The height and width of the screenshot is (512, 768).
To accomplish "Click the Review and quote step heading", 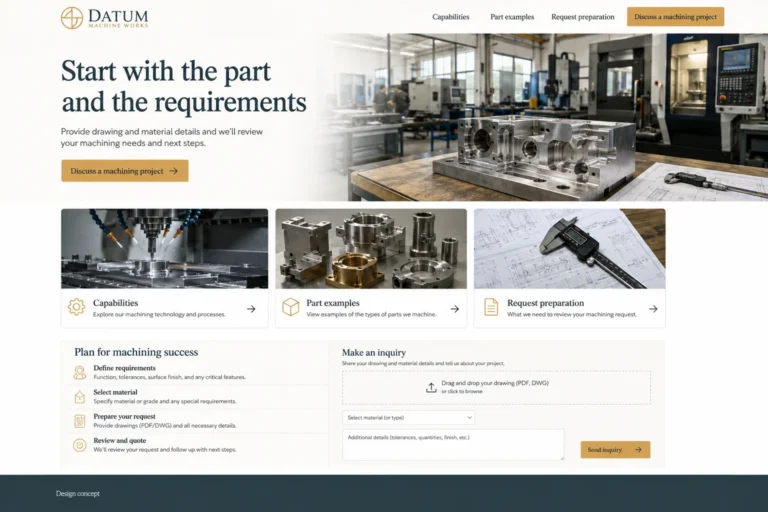I will [x=120, y=440].
